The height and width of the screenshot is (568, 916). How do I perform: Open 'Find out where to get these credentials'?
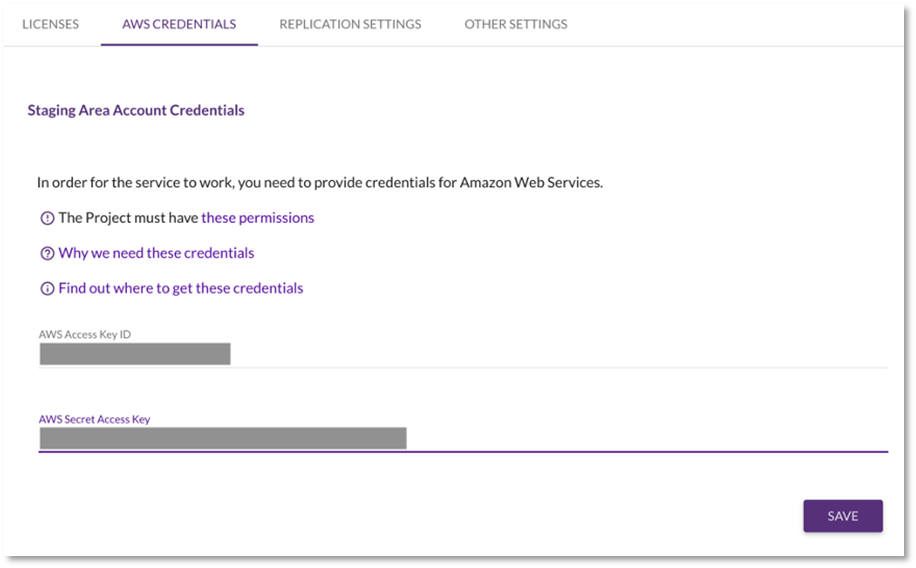click(181, 288)
